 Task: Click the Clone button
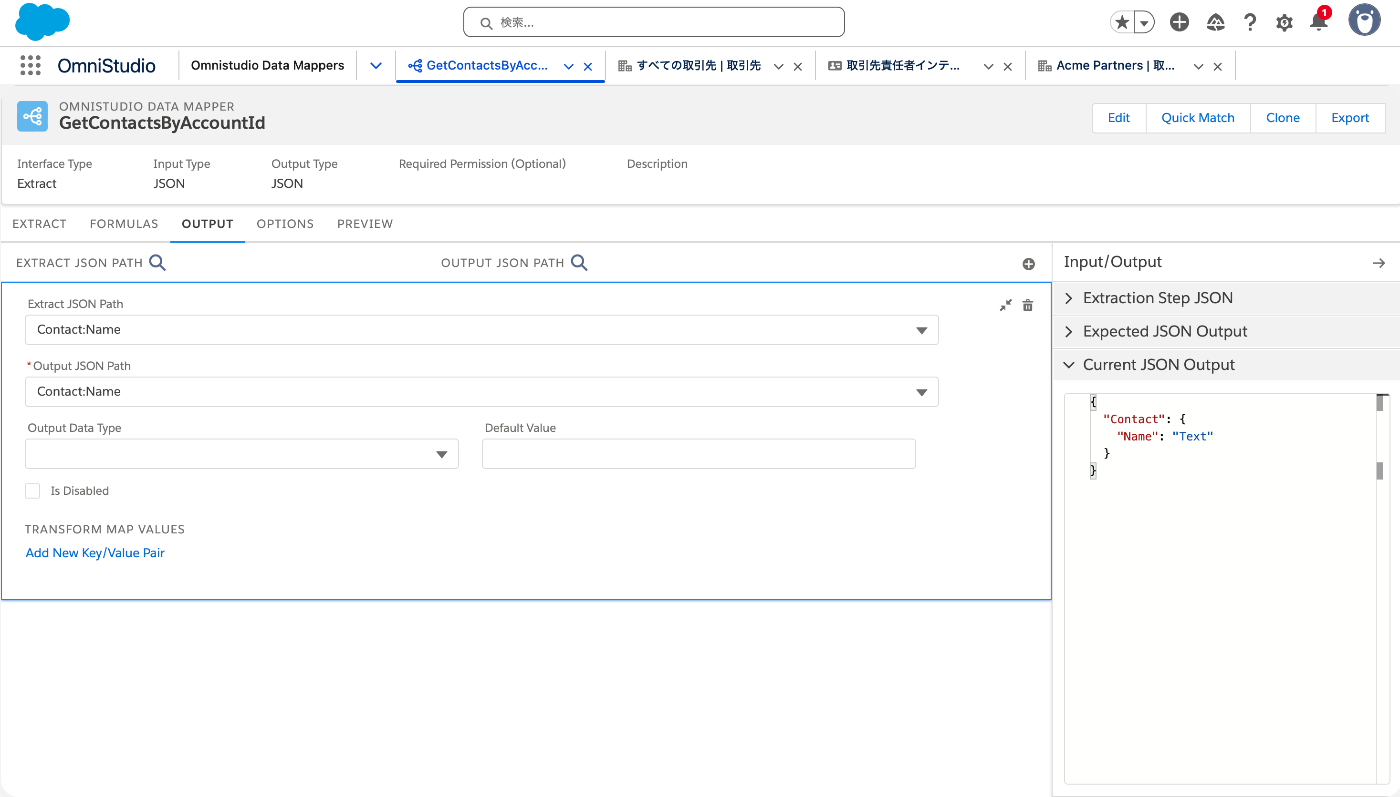click(x=1283, y=118)
